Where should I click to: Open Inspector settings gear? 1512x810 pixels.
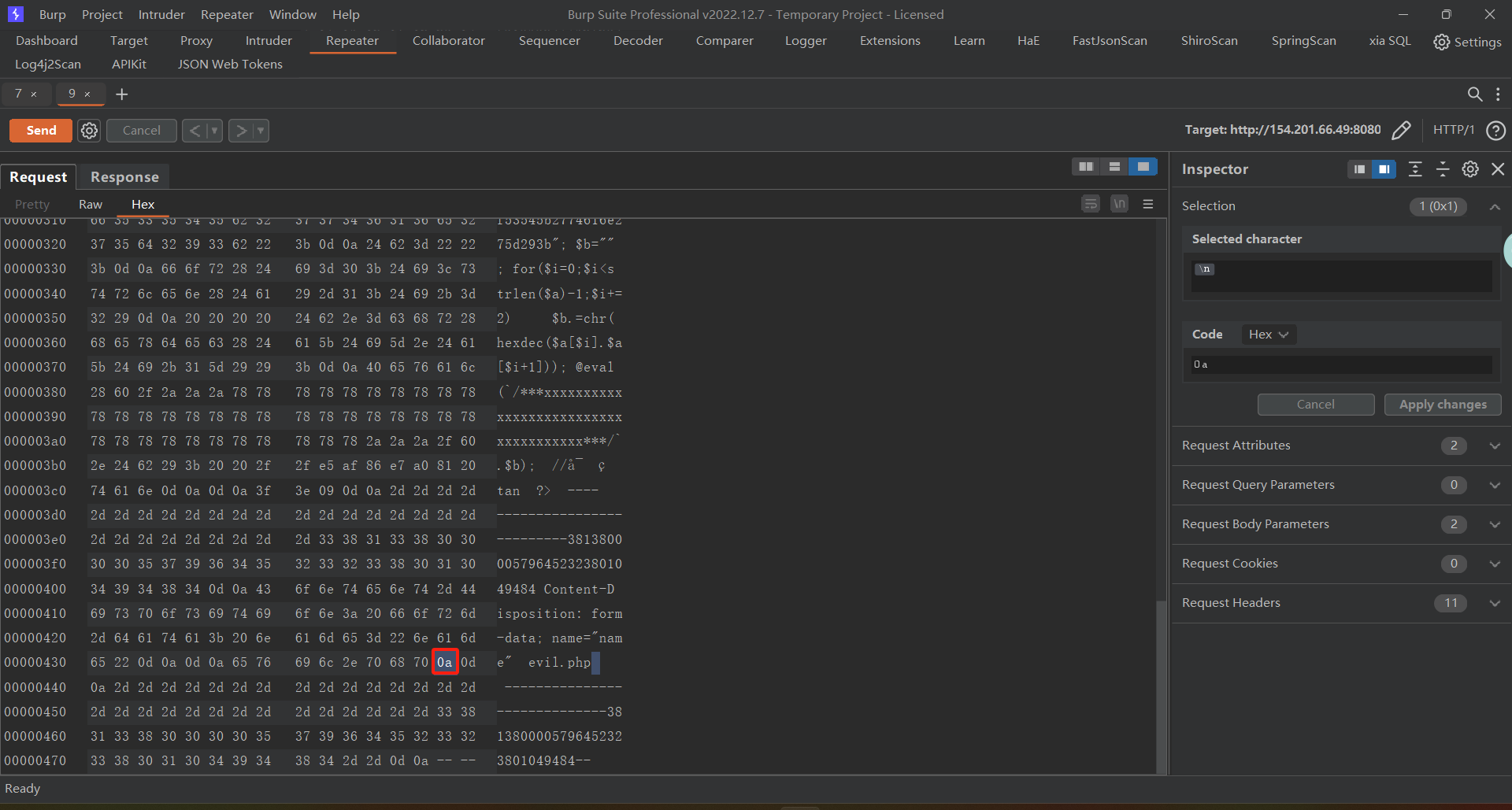(x=1470, y=169)
